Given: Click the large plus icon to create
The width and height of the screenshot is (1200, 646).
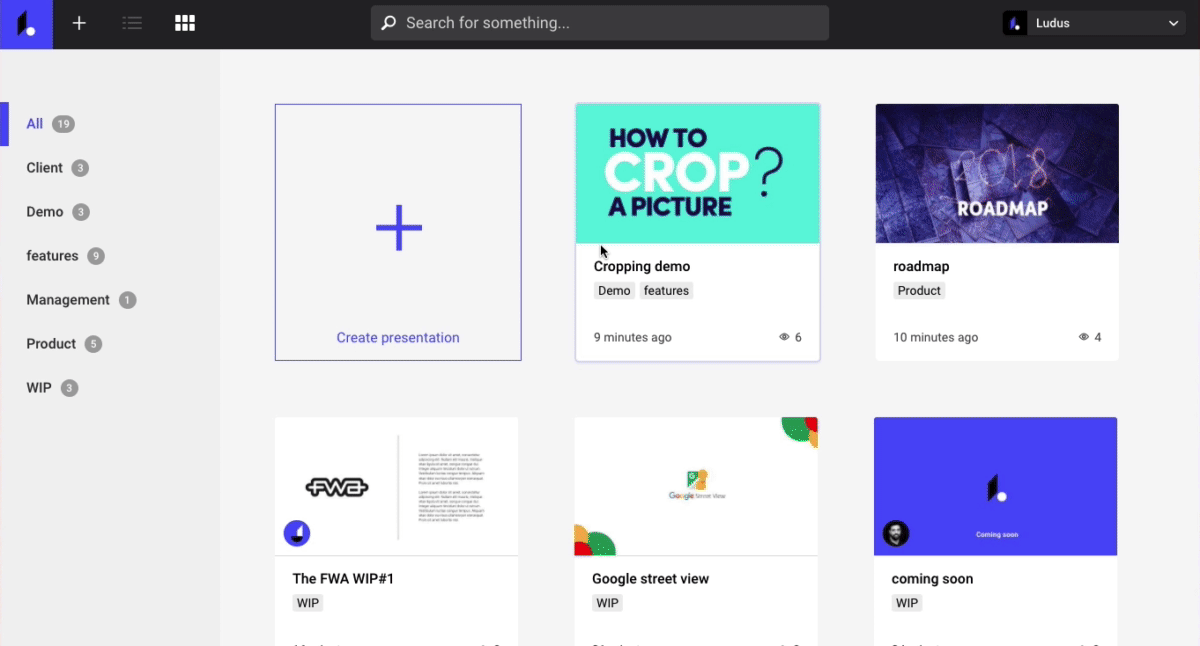Looking at the screenshot, I should [398, 228].
